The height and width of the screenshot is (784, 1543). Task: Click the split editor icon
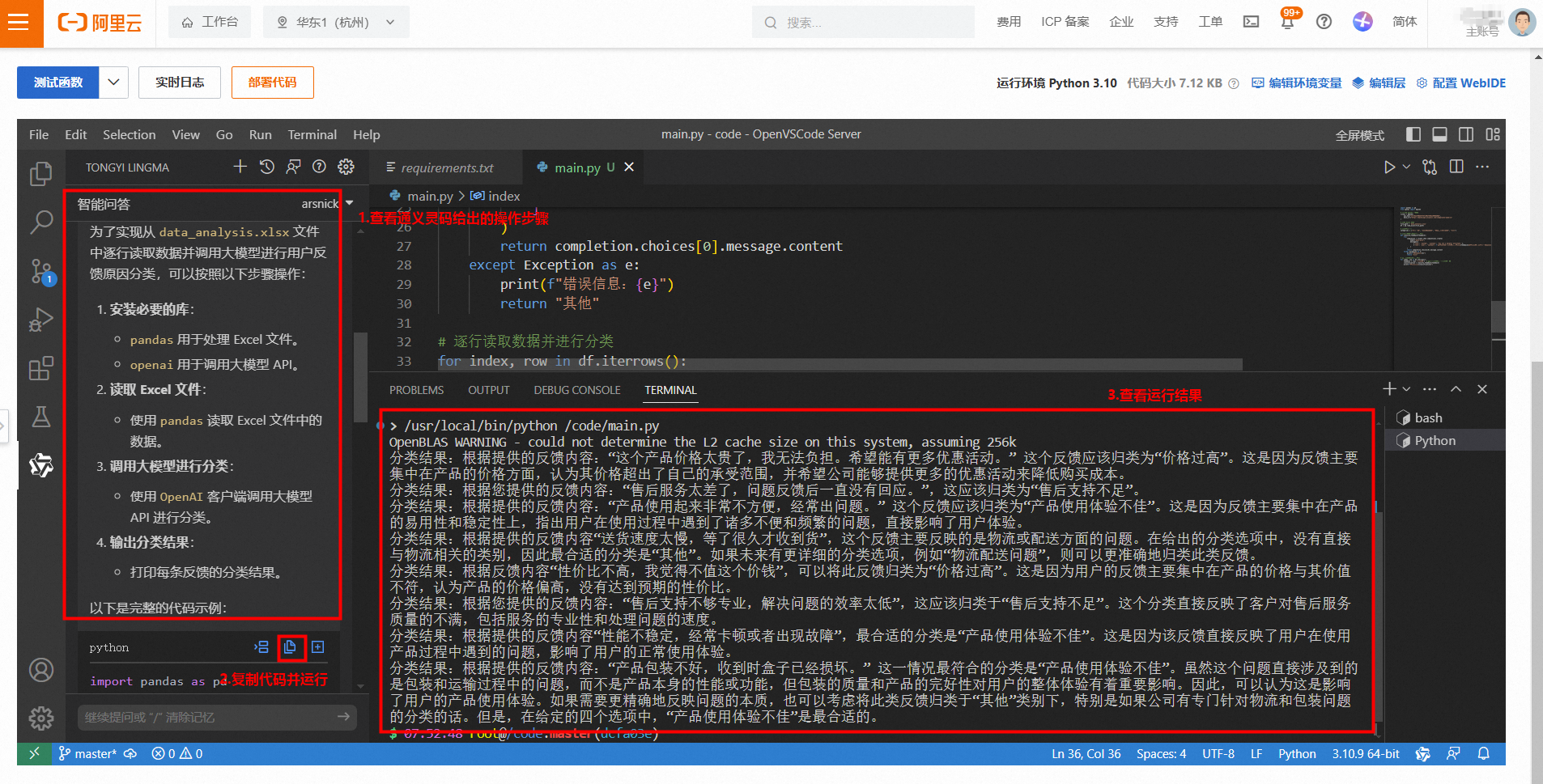(x=1456, y=167)
